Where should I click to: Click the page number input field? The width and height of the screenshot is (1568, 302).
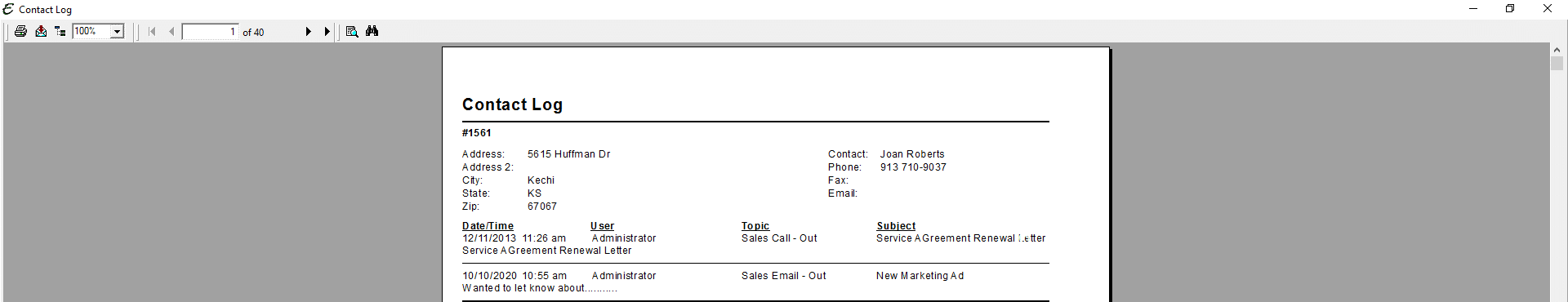pos(210,32)
